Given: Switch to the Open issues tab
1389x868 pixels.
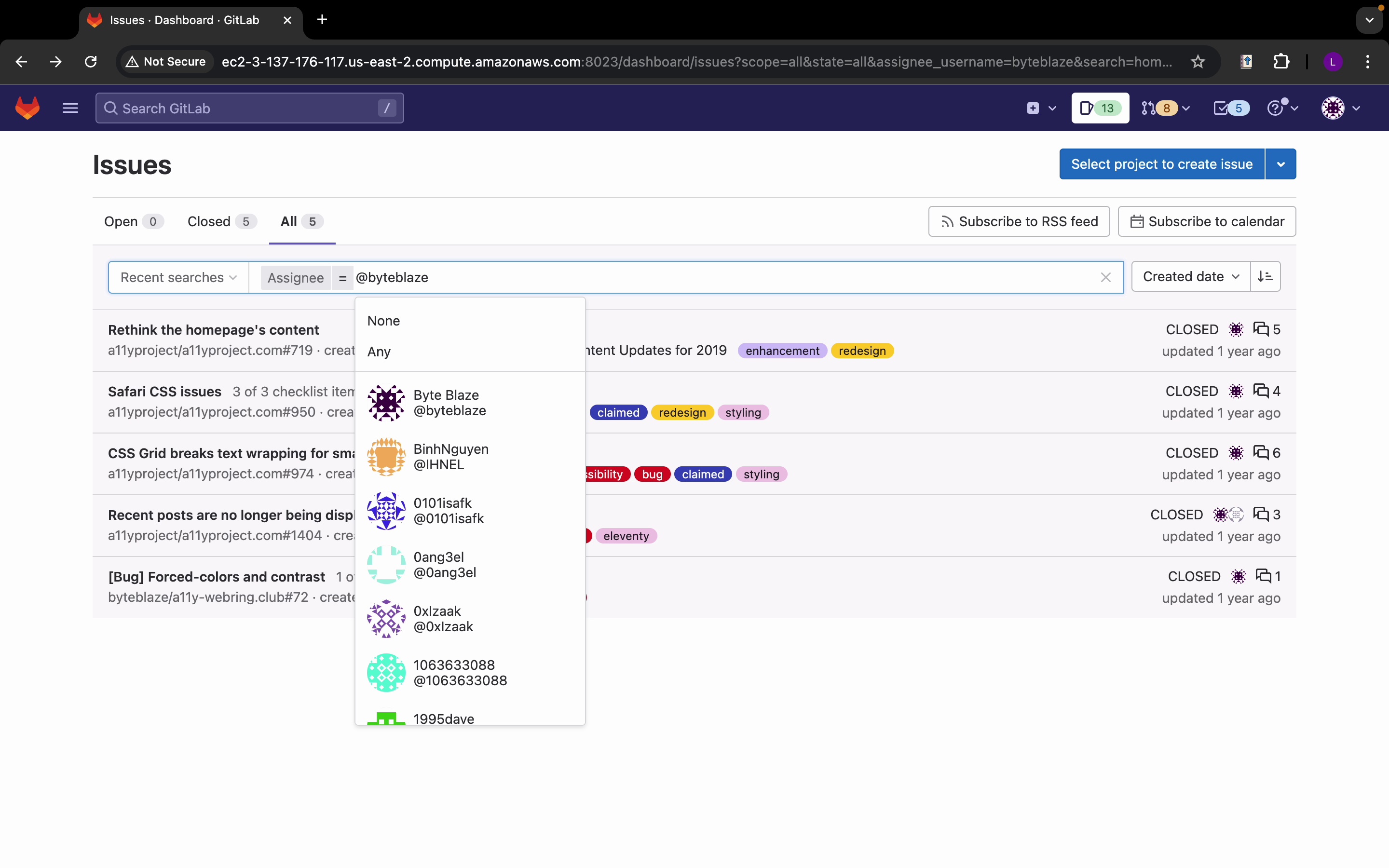Looking at the screenshot, I should click(133, 222).
